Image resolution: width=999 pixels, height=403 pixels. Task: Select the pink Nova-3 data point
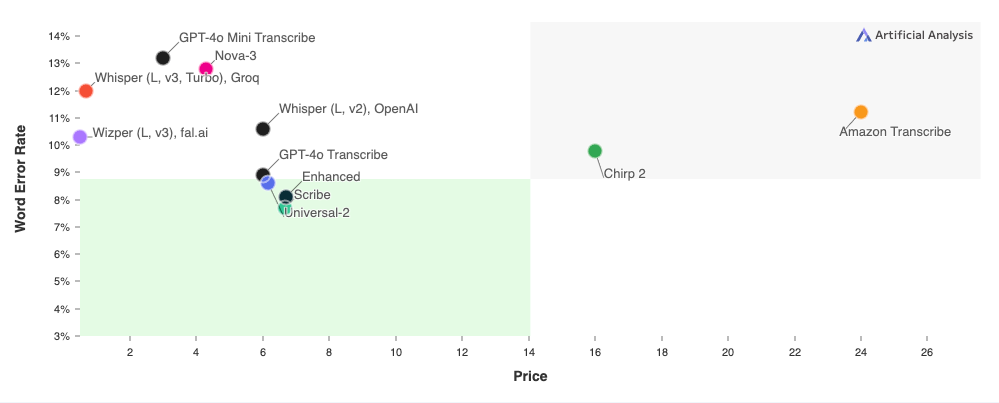click(206, 69)
